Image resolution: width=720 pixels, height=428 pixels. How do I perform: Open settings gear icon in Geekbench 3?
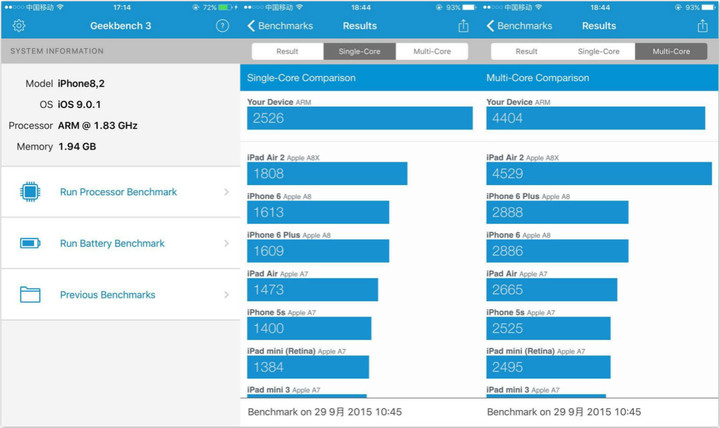(x=18, y=25)
